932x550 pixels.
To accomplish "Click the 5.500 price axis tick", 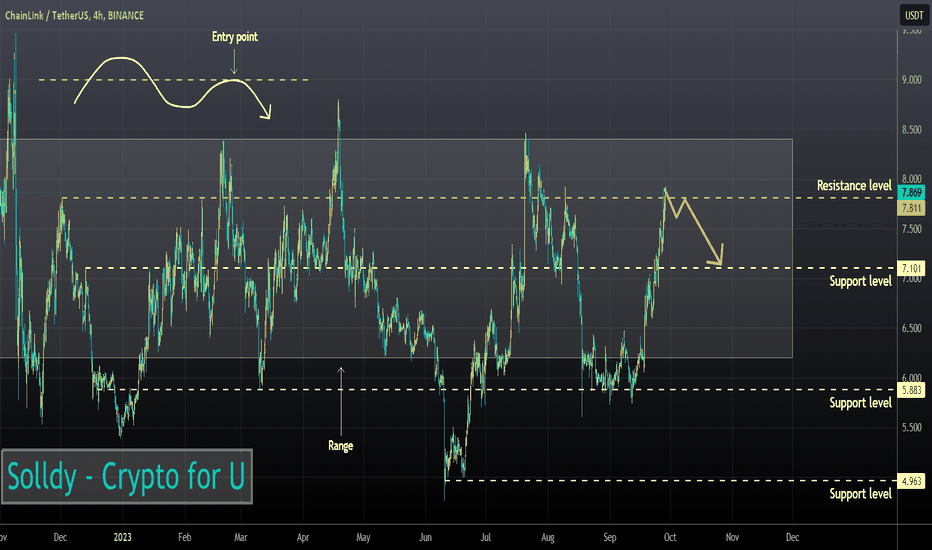I will pos(912,428).
